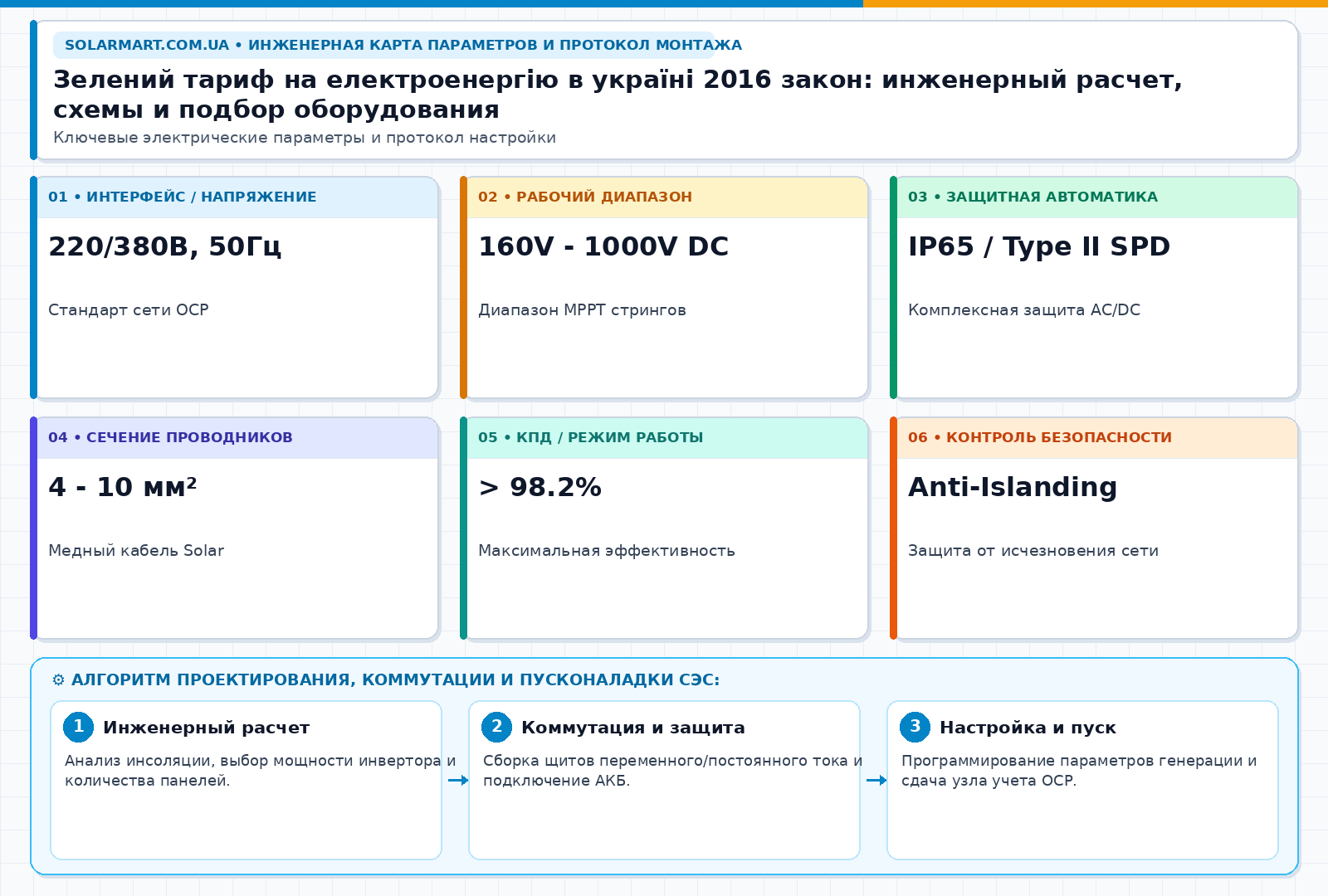Click description Сборка щитов переменного/постоянного тока
The height and width of the screenshot is (896, 1328).
673,771
